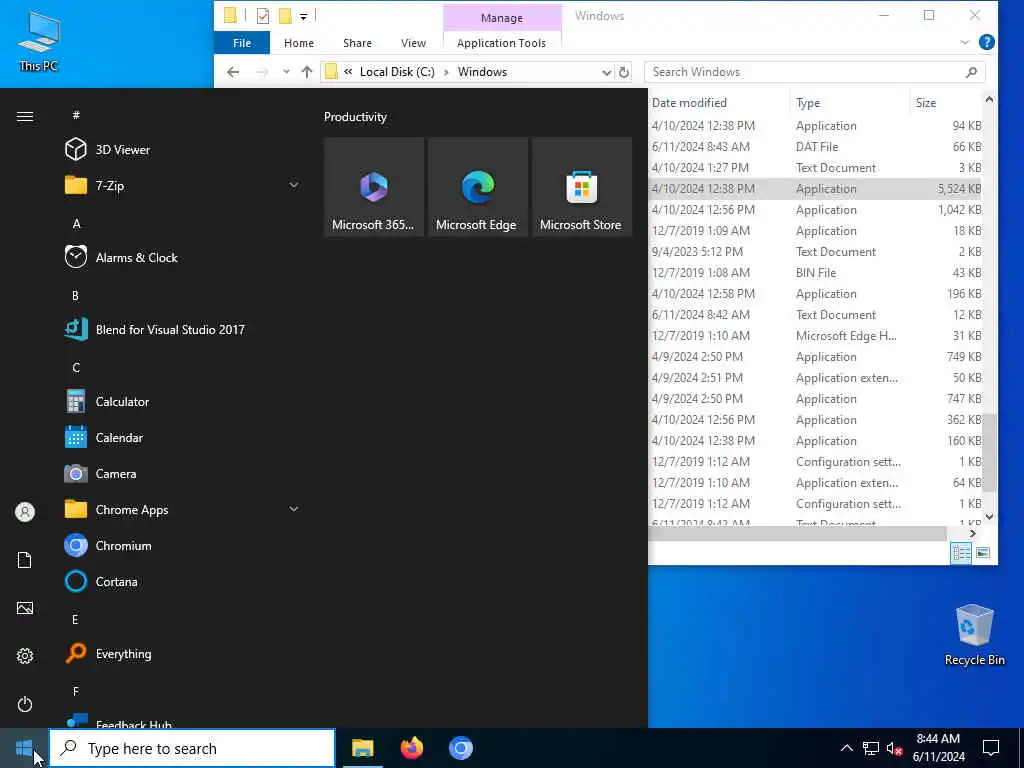Expand breadcrumb chevron after Local Disk (C:)
This screenshot has height=768, width=1024.
click(447, 72)
